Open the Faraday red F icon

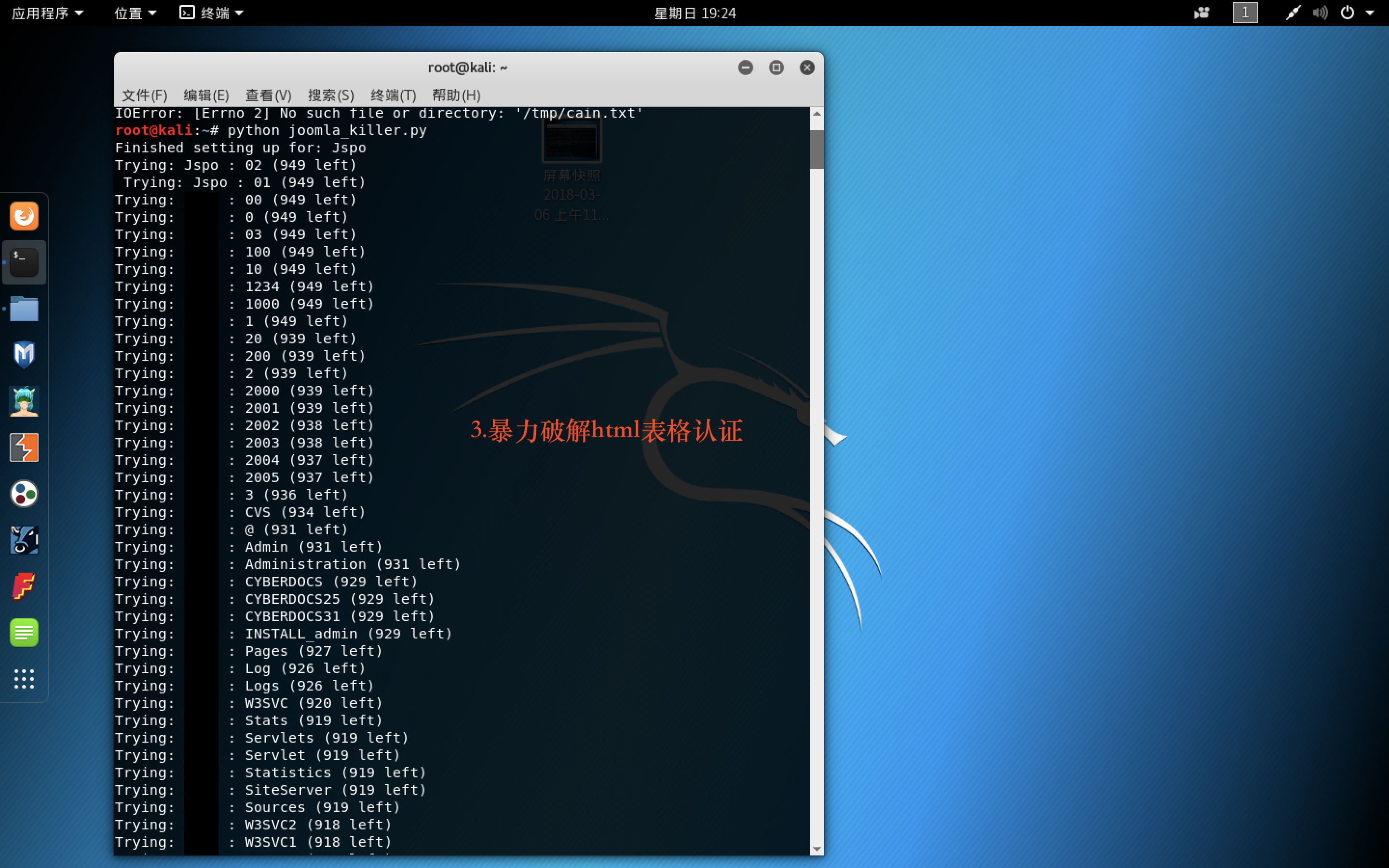(x=24, y=586)
